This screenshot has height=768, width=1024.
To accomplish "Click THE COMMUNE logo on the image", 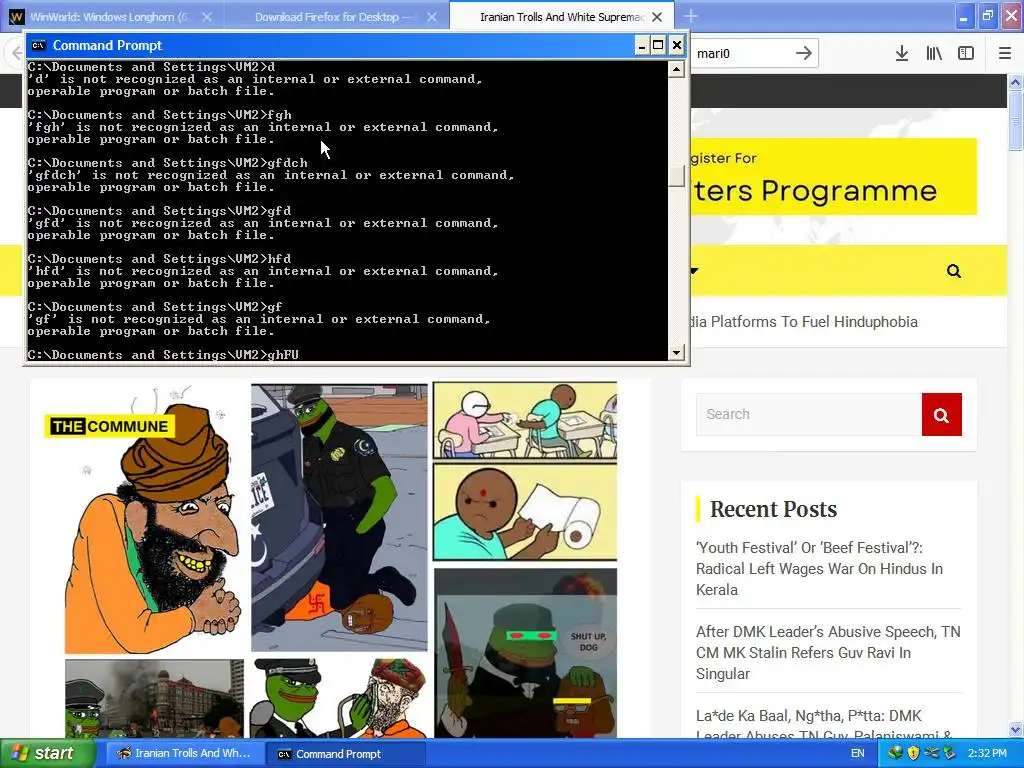I will click(110, 426).
